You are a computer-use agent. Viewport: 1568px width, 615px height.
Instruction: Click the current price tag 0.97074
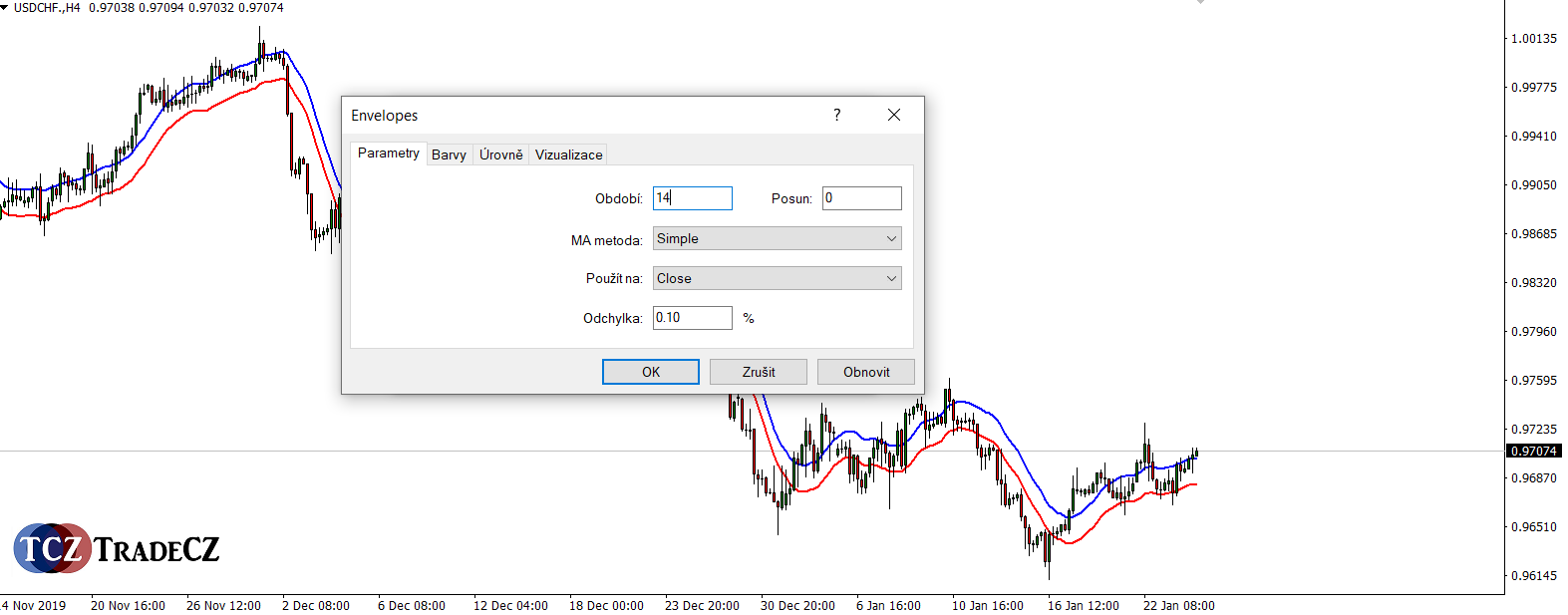pos(1533,452)
